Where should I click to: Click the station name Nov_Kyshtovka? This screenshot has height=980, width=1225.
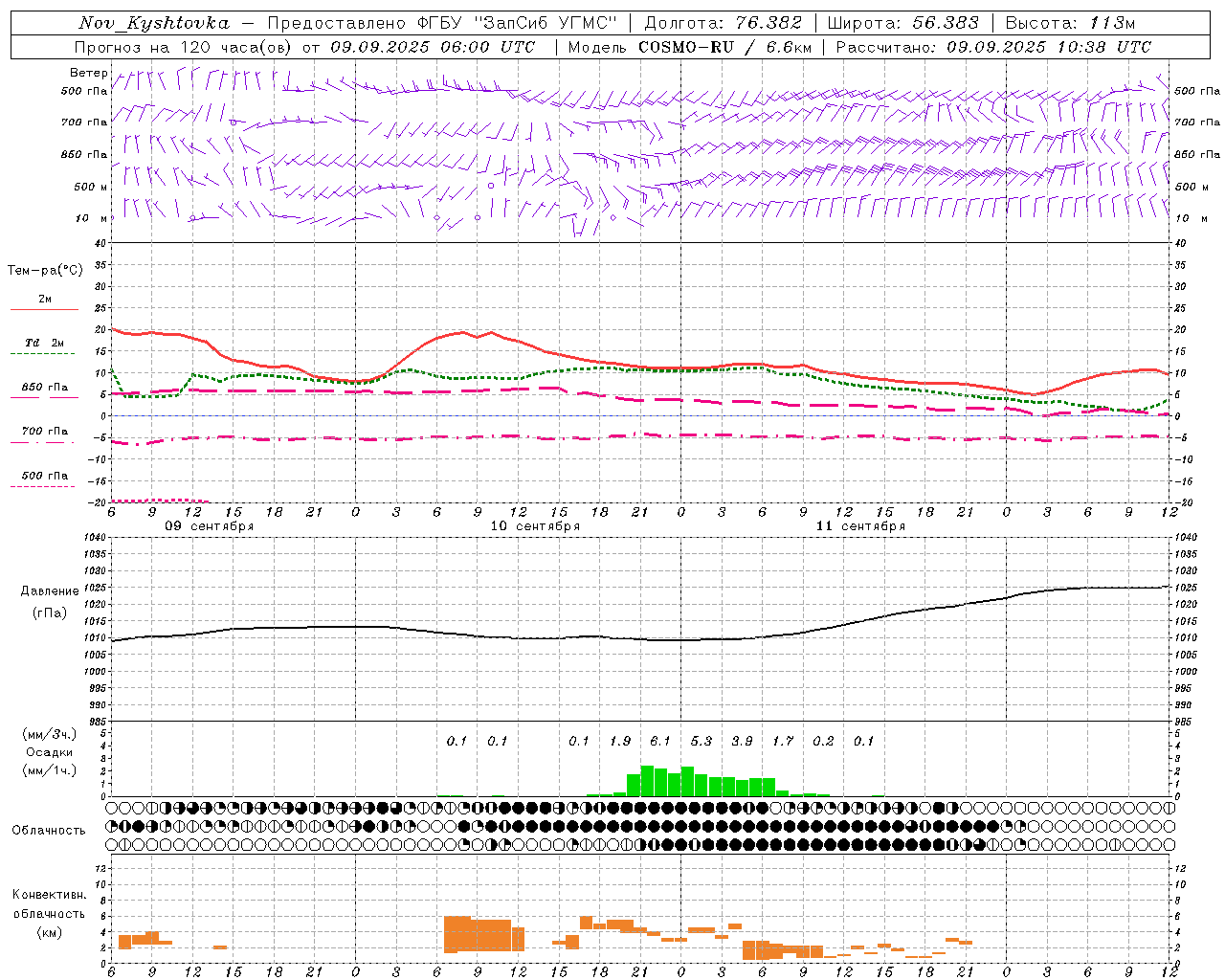click(154, 23)
